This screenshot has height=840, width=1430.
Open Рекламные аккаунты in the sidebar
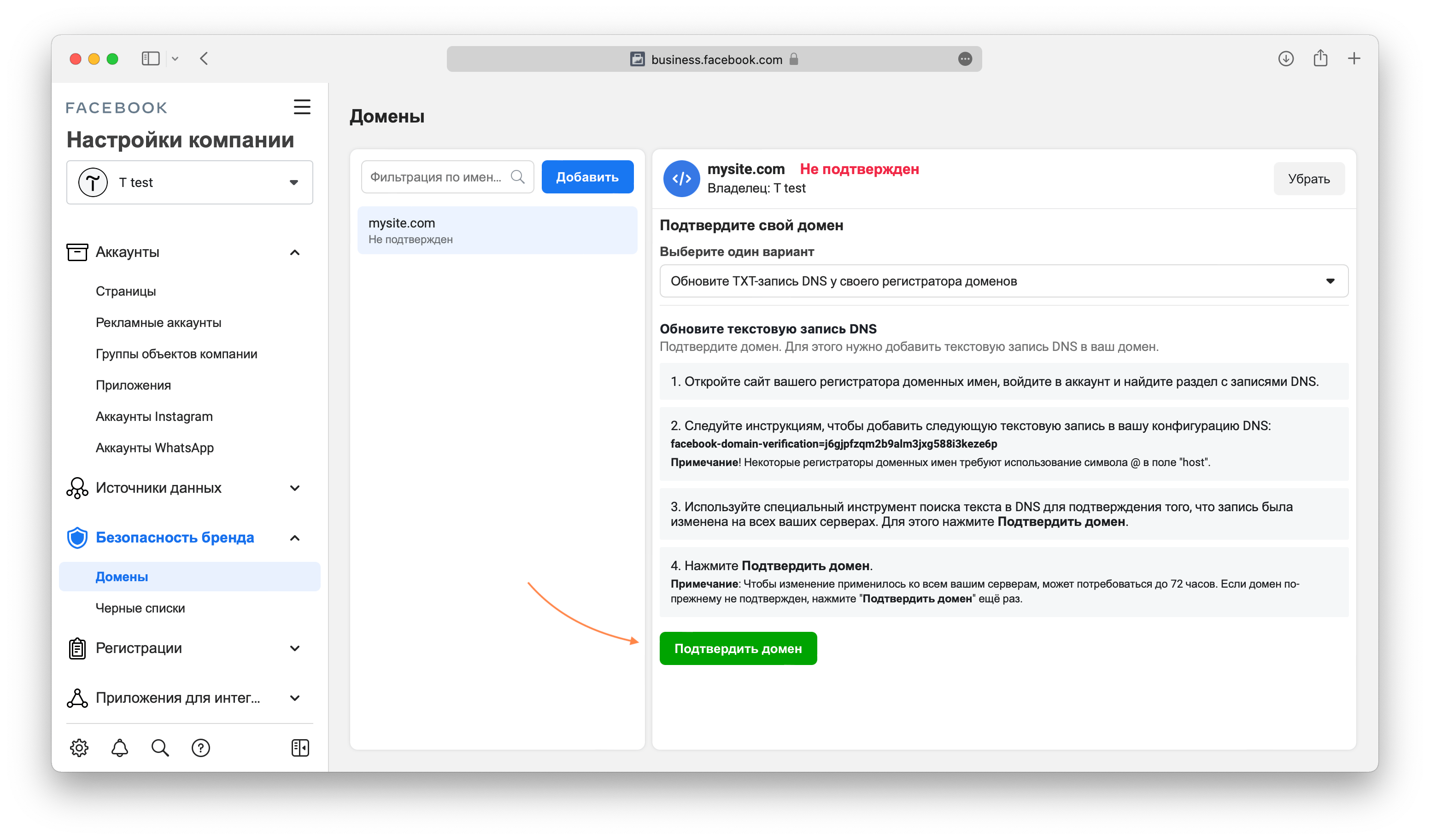(158, 322)
